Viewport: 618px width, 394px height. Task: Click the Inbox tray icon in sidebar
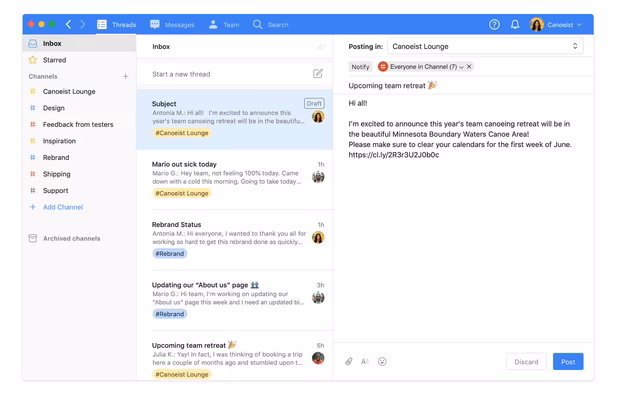33,43
